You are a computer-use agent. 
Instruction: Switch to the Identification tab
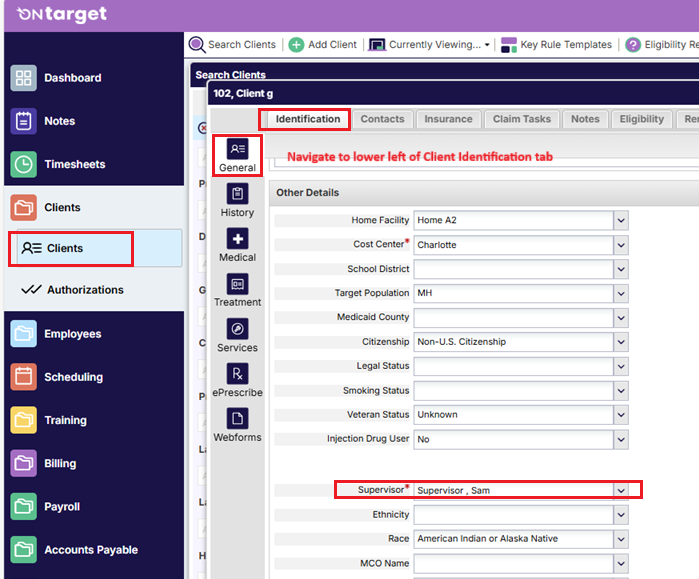[x=308, y=119]
